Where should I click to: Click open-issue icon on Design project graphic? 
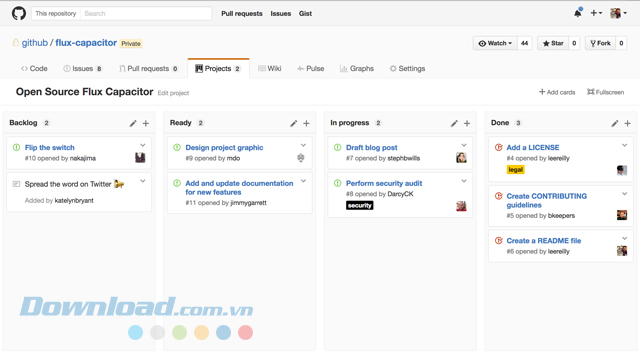[x=177, y=147]
